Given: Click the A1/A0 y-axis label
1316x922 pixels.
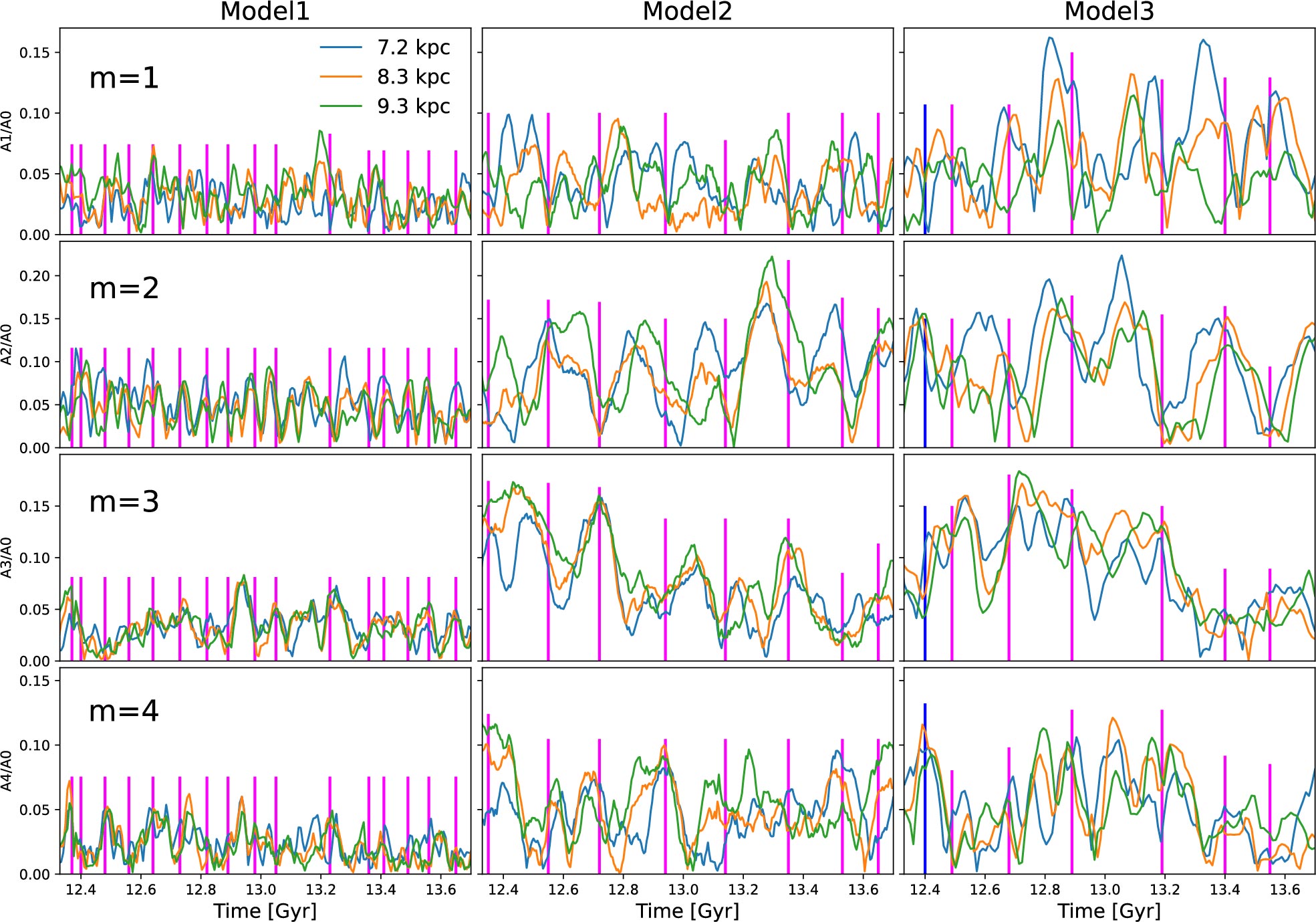Looking at the screenshot, I should tap(7, 132).
